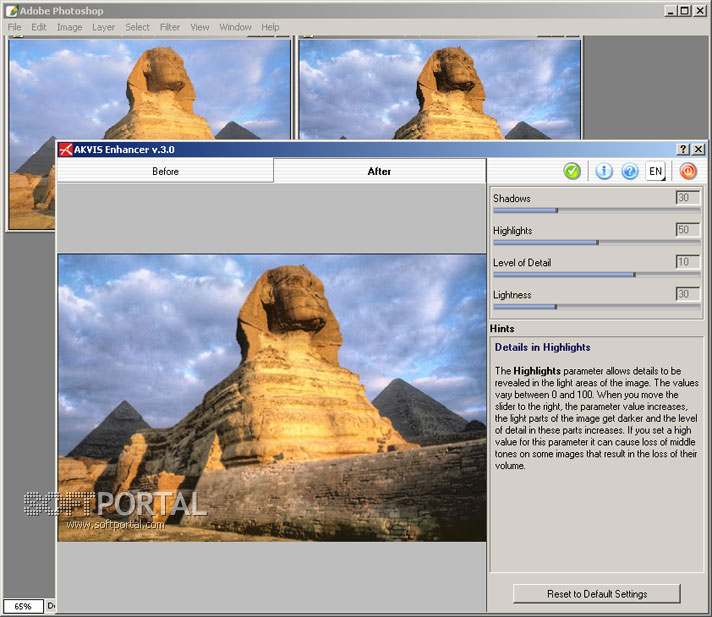
Task: Click the Highlights slider handle
Action: pyautogui.click(x=597, y=243)
